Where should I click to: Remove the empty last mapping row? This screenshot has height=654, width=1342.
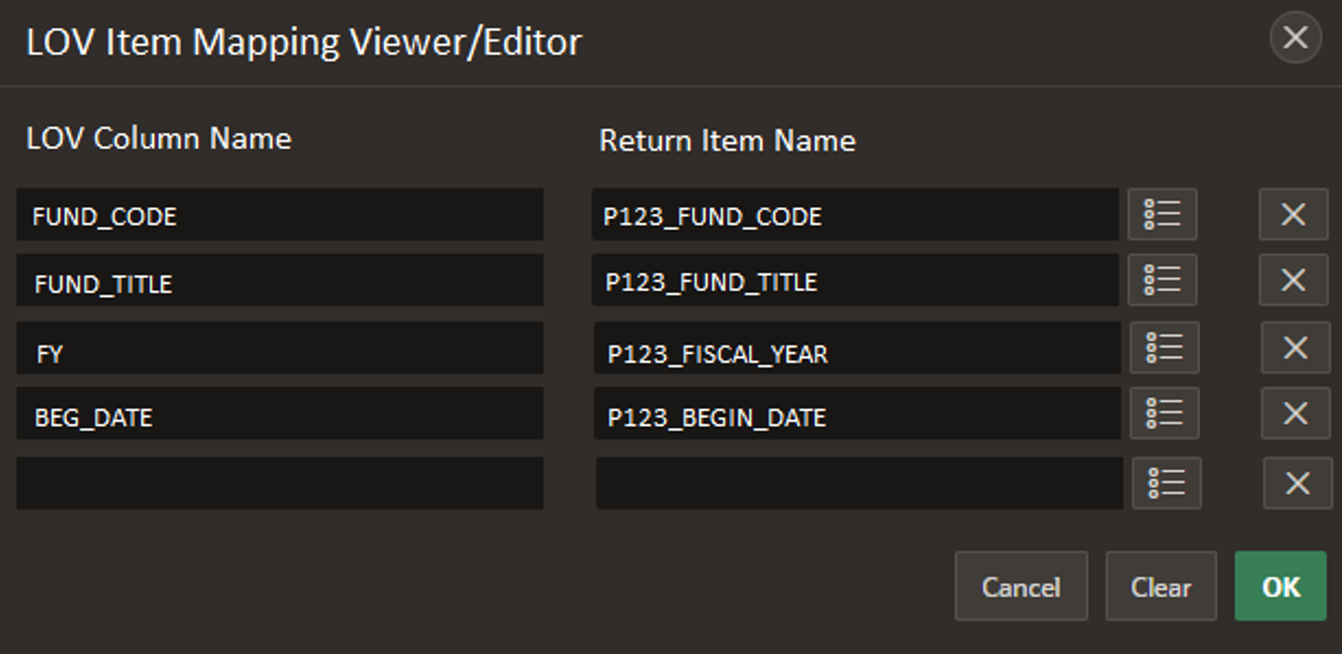tap(1297, 483)
